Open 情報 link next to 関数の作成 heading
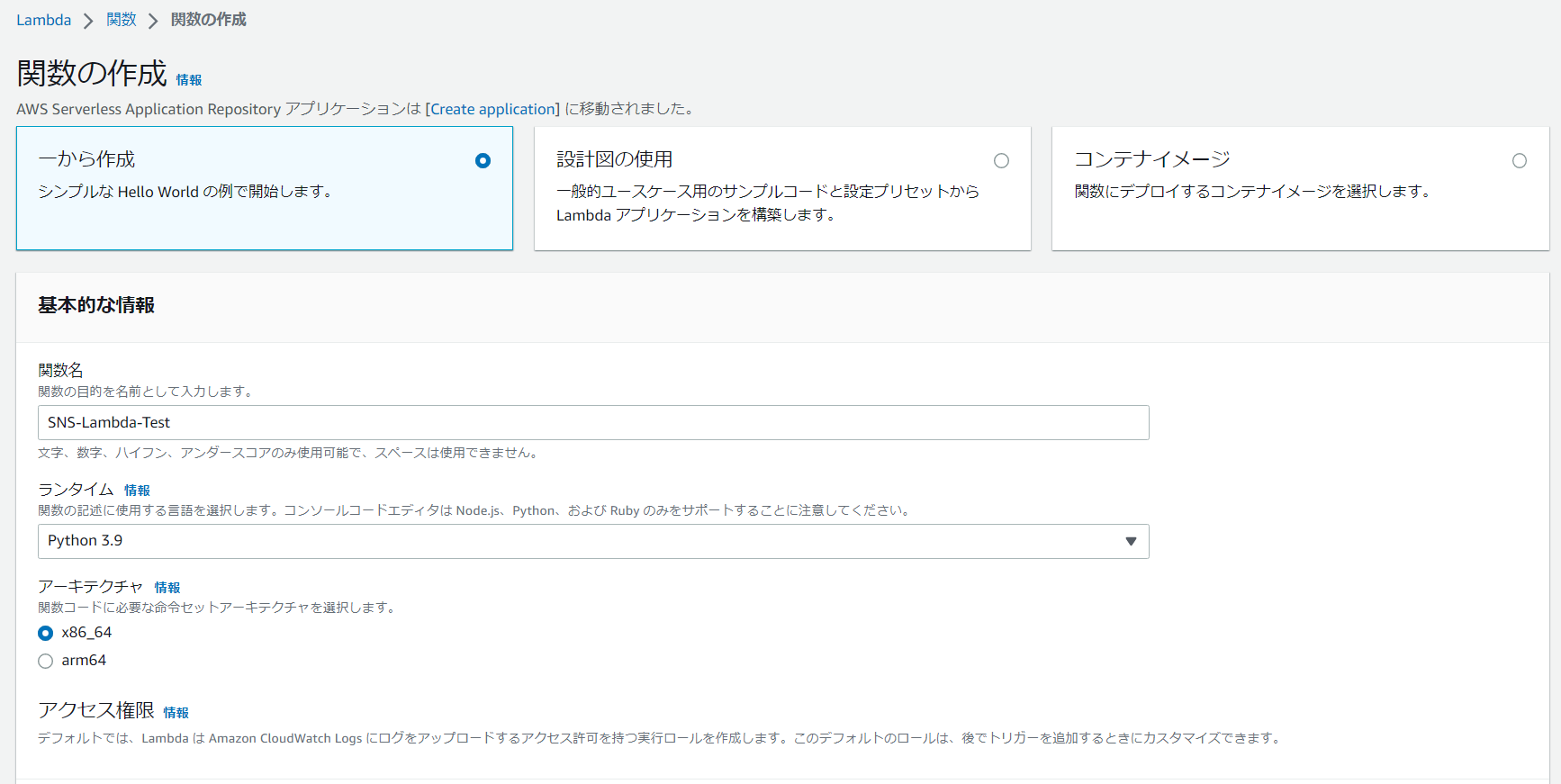The image size is (1561, 784). click(x=189, y=80)
